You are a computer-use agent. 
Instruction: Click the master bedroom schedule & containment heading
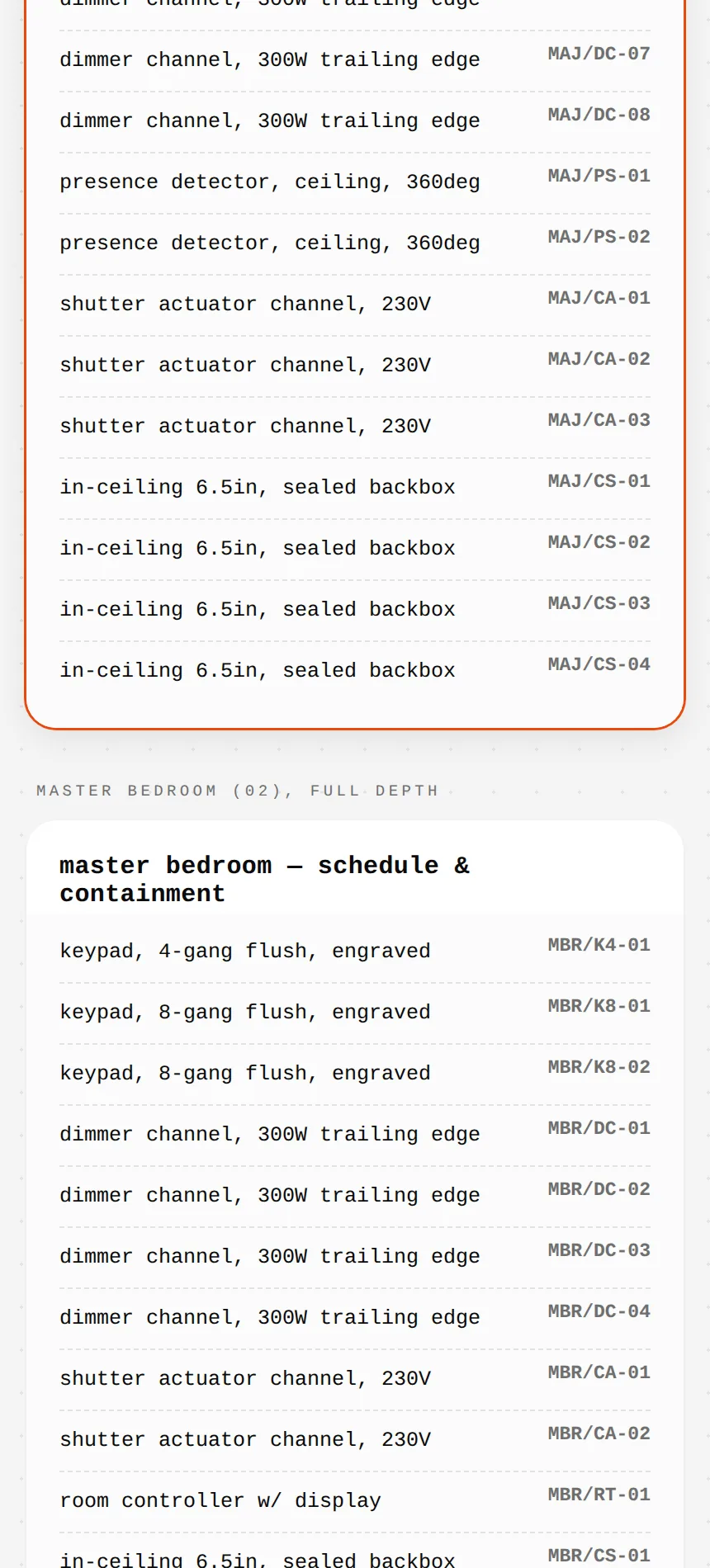[x=264, y=879]
